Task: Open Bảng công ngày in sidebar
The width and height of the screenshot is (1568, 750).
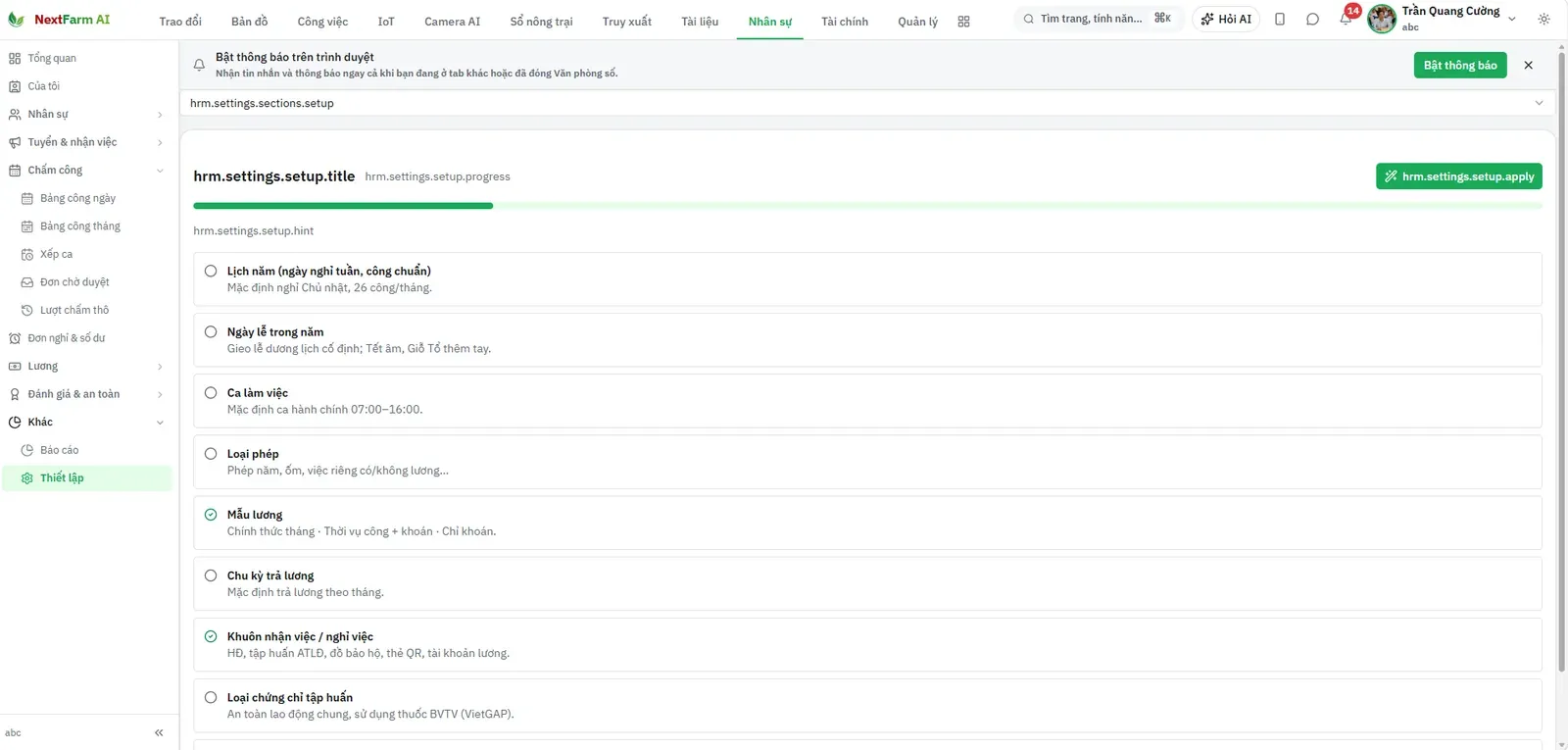Action: (x=86, y=198)
